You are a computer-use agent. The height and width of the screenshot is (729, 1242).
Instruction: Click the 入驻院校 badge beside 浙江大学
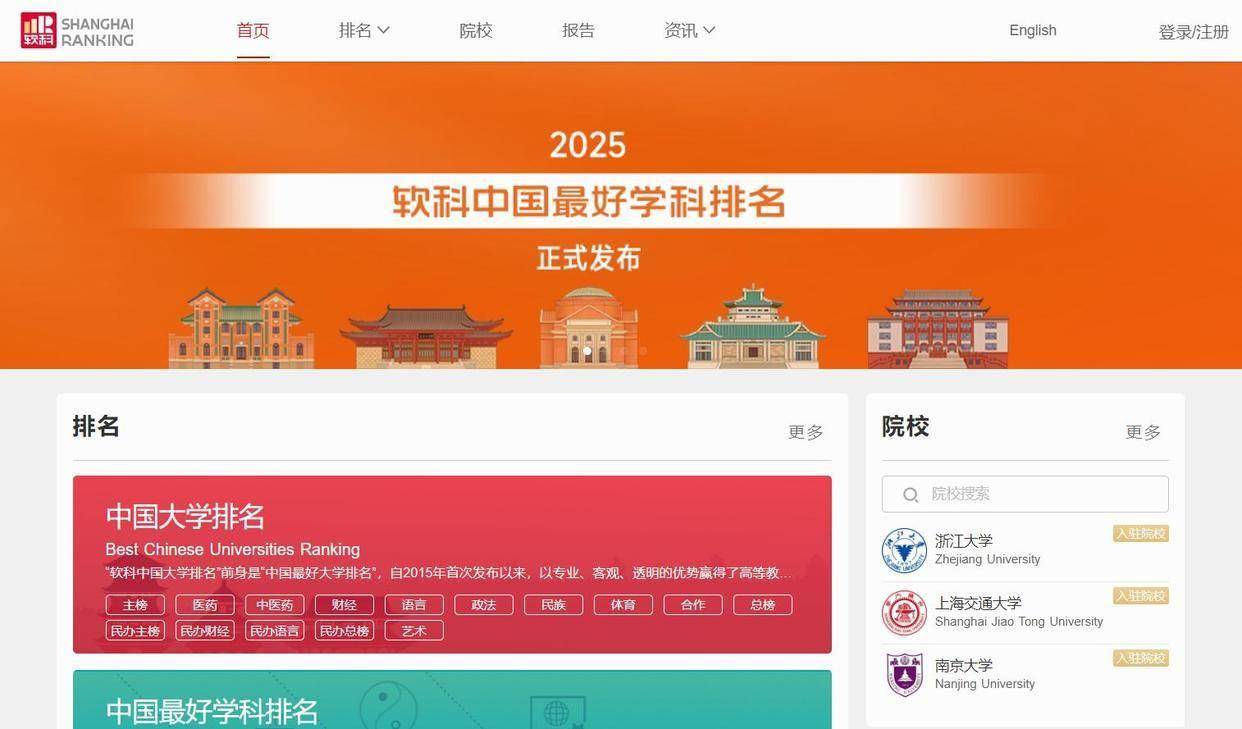pyautogui.click(x=1140, y=534)
